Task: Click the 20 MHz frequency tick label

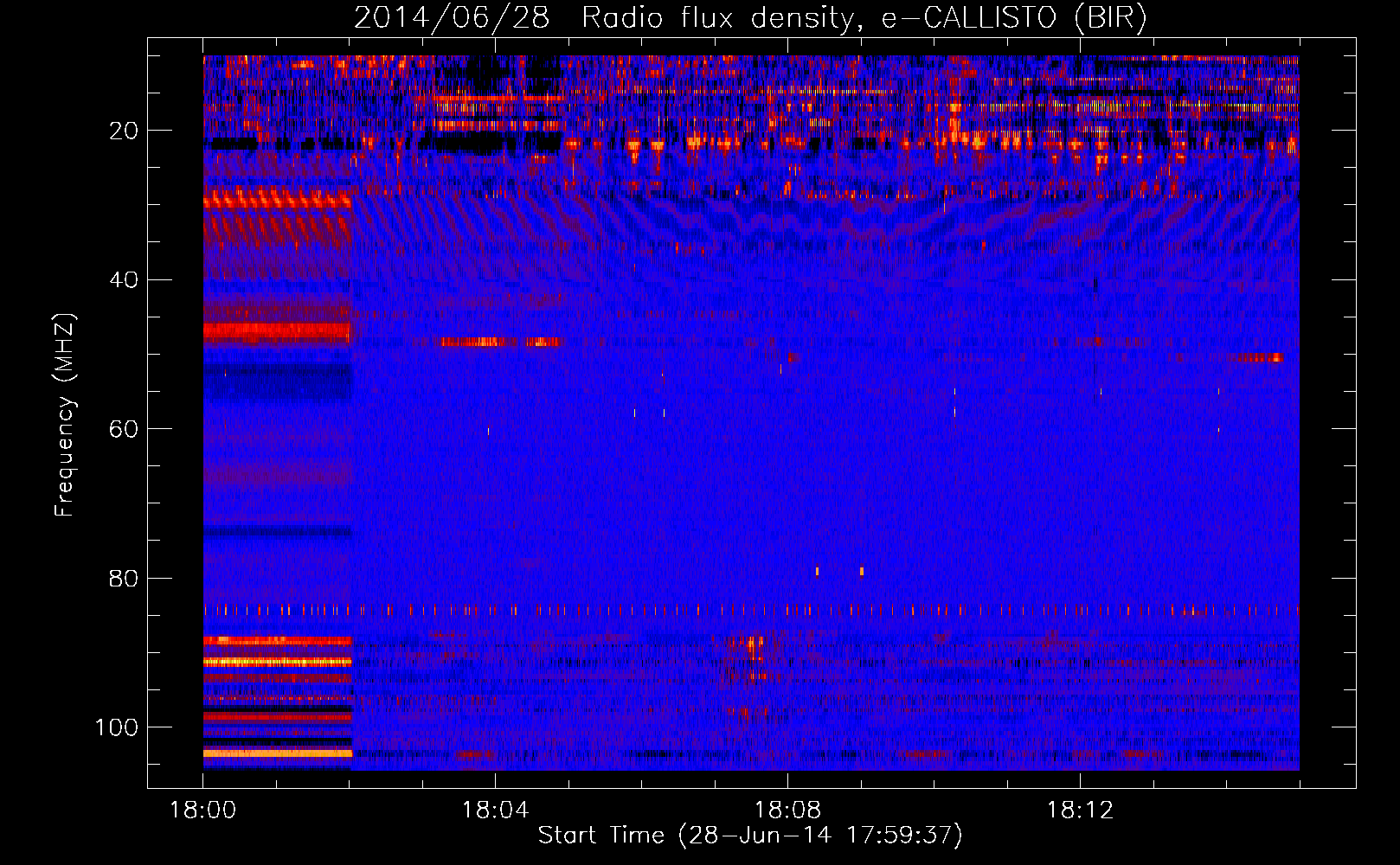Action: [x=125, y=131]
